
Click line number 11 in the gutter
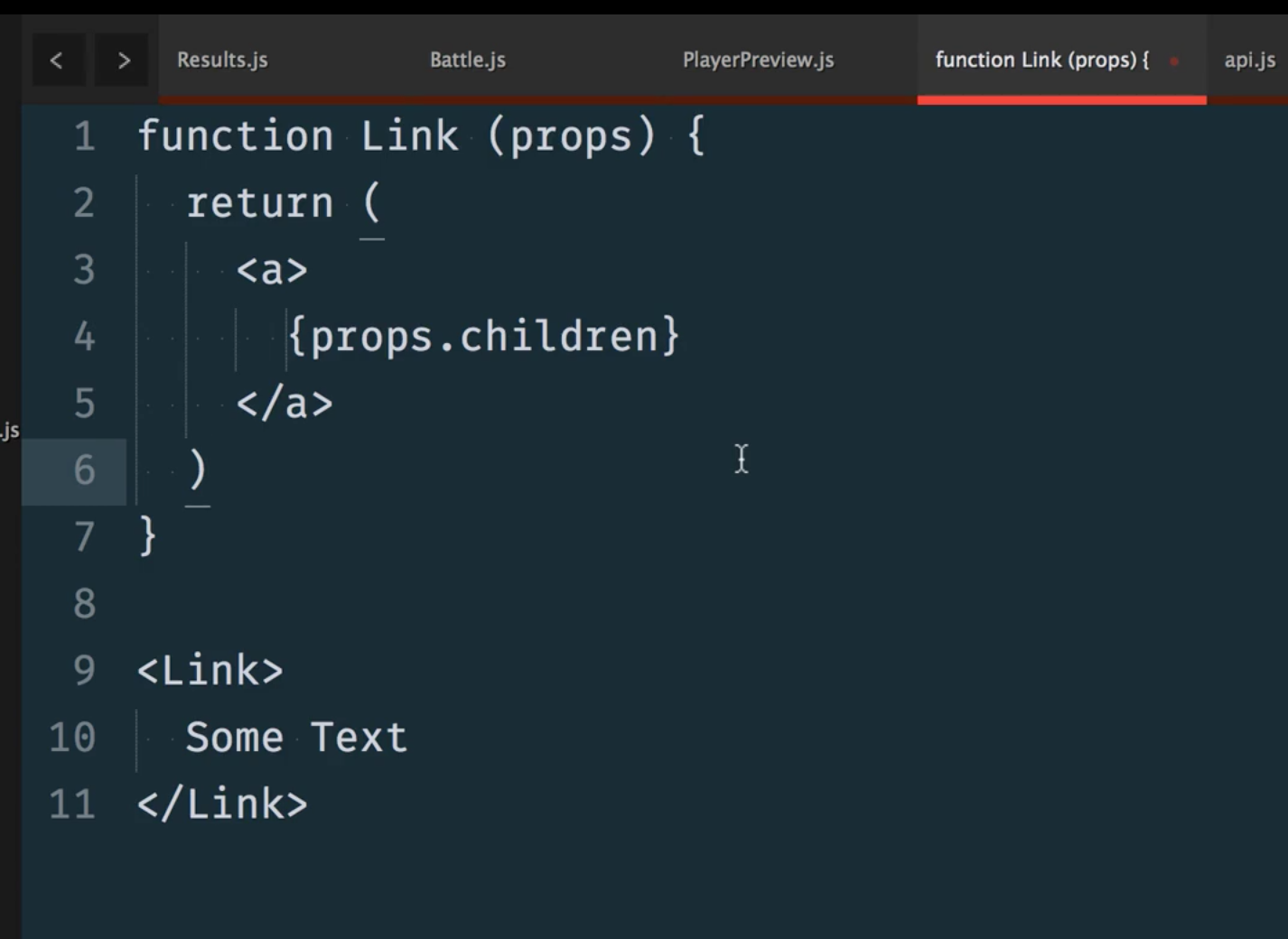73,804
